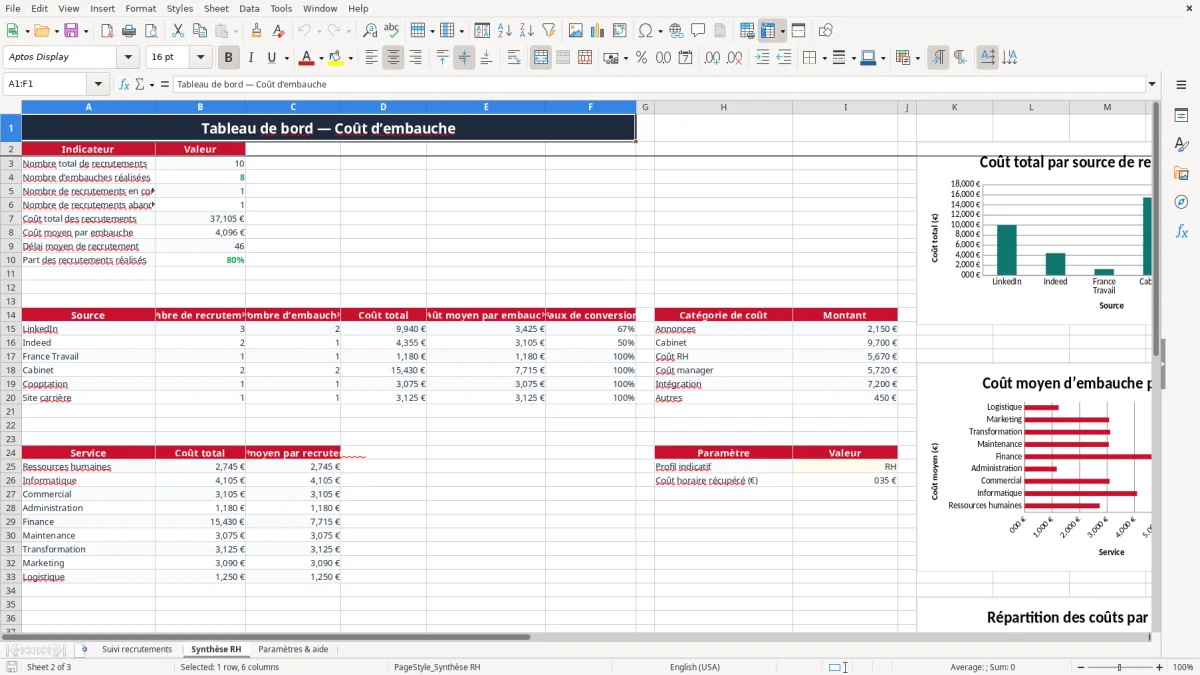Open the Function Wizard fx icon

click(x=124, y=84)
